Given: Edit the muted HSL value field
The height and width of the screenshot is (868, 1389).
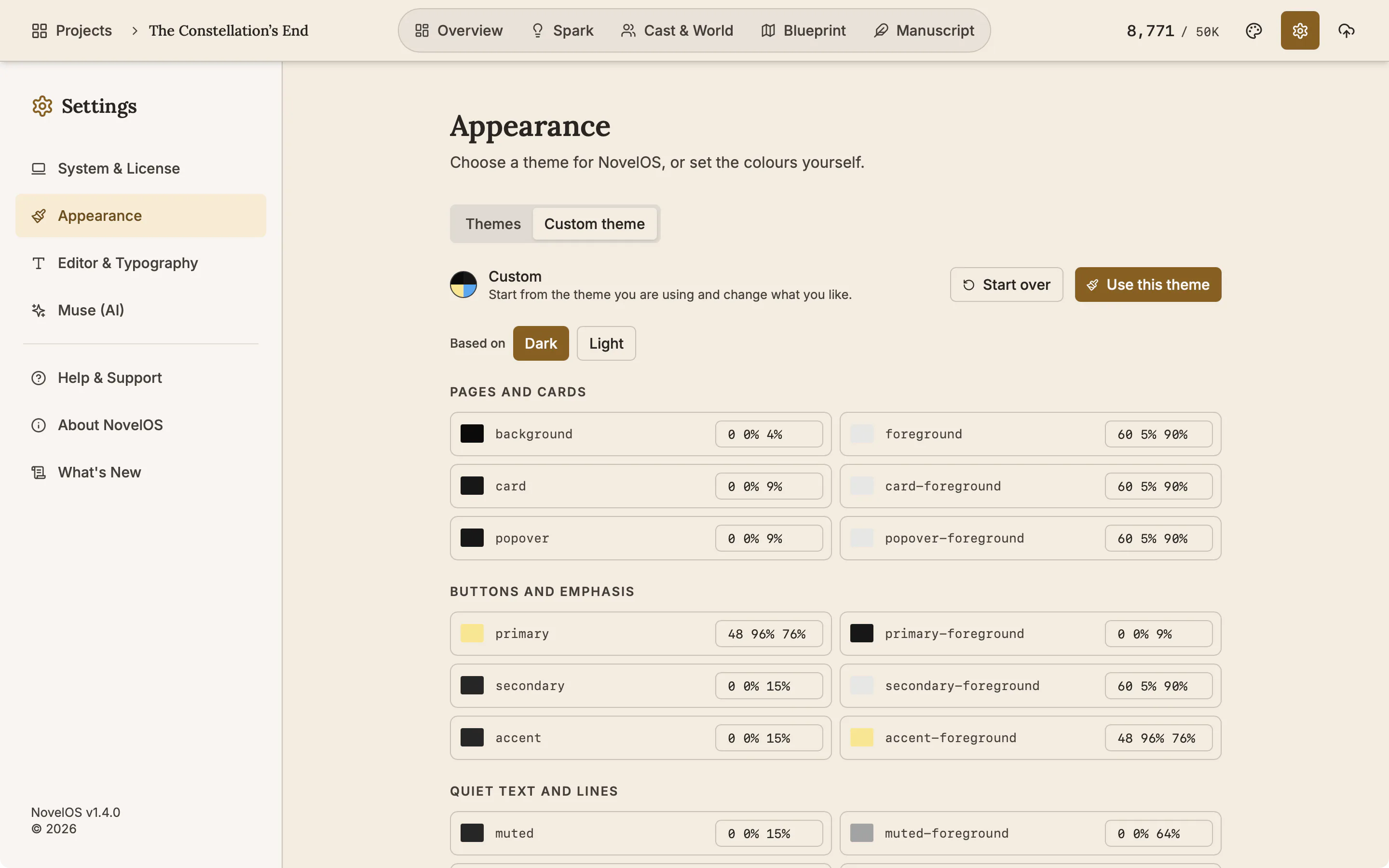Looking at the screenshot, I should (x=769, y=834).
